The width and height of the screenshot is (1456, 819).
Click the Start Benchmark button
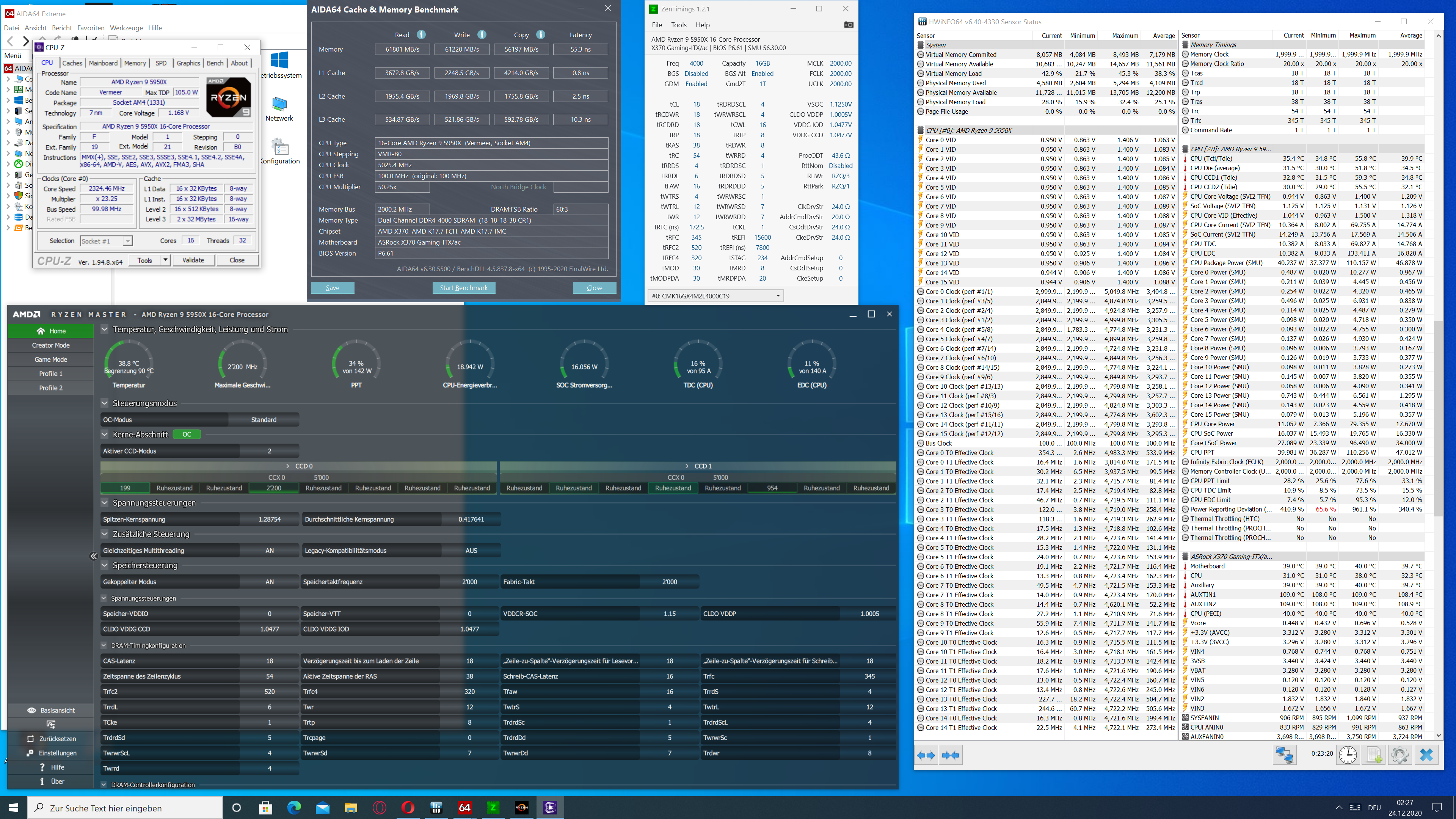[x=463, y=288]
